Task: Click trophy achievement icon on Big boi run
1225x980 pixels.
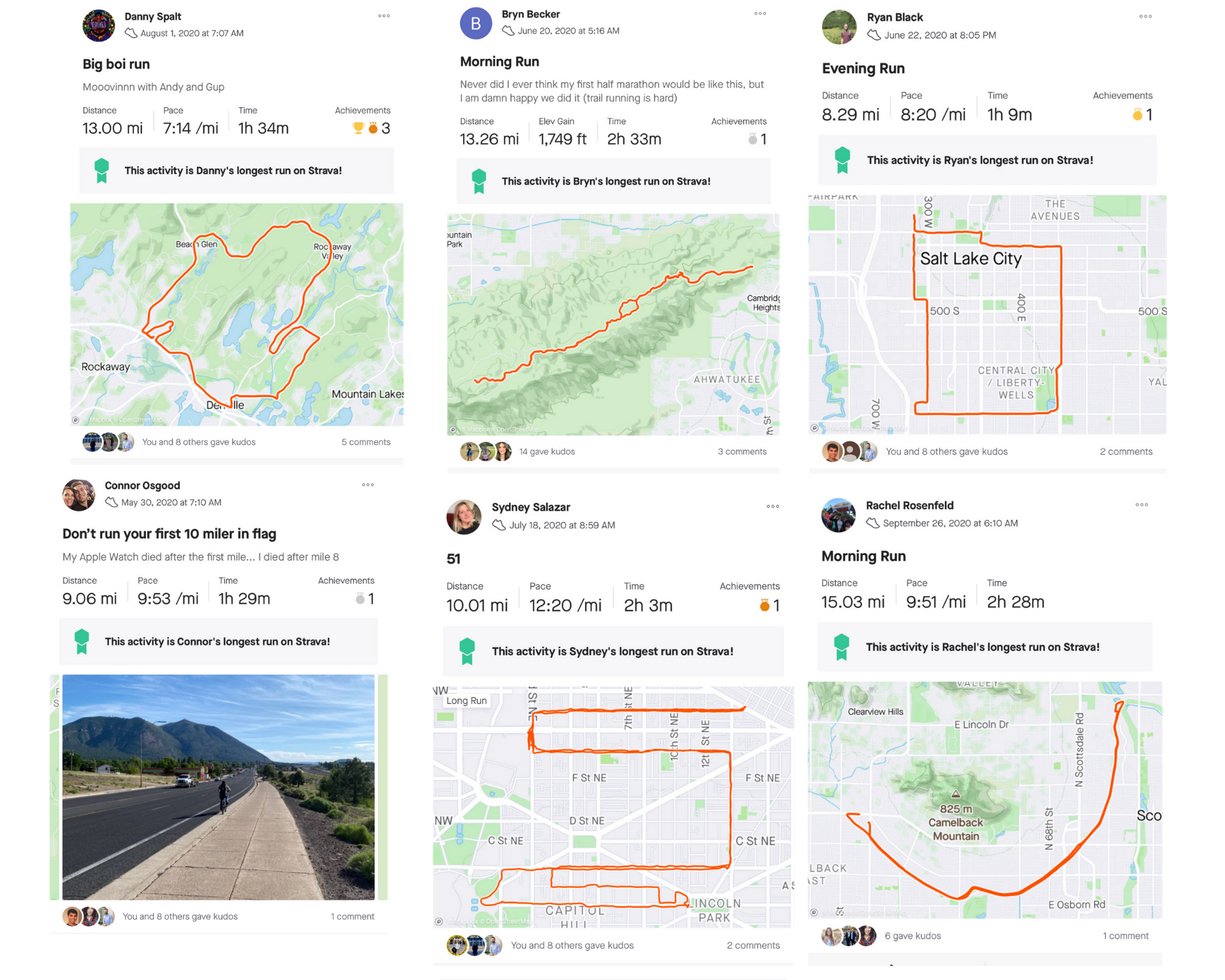Action: [x=358, y=128]
